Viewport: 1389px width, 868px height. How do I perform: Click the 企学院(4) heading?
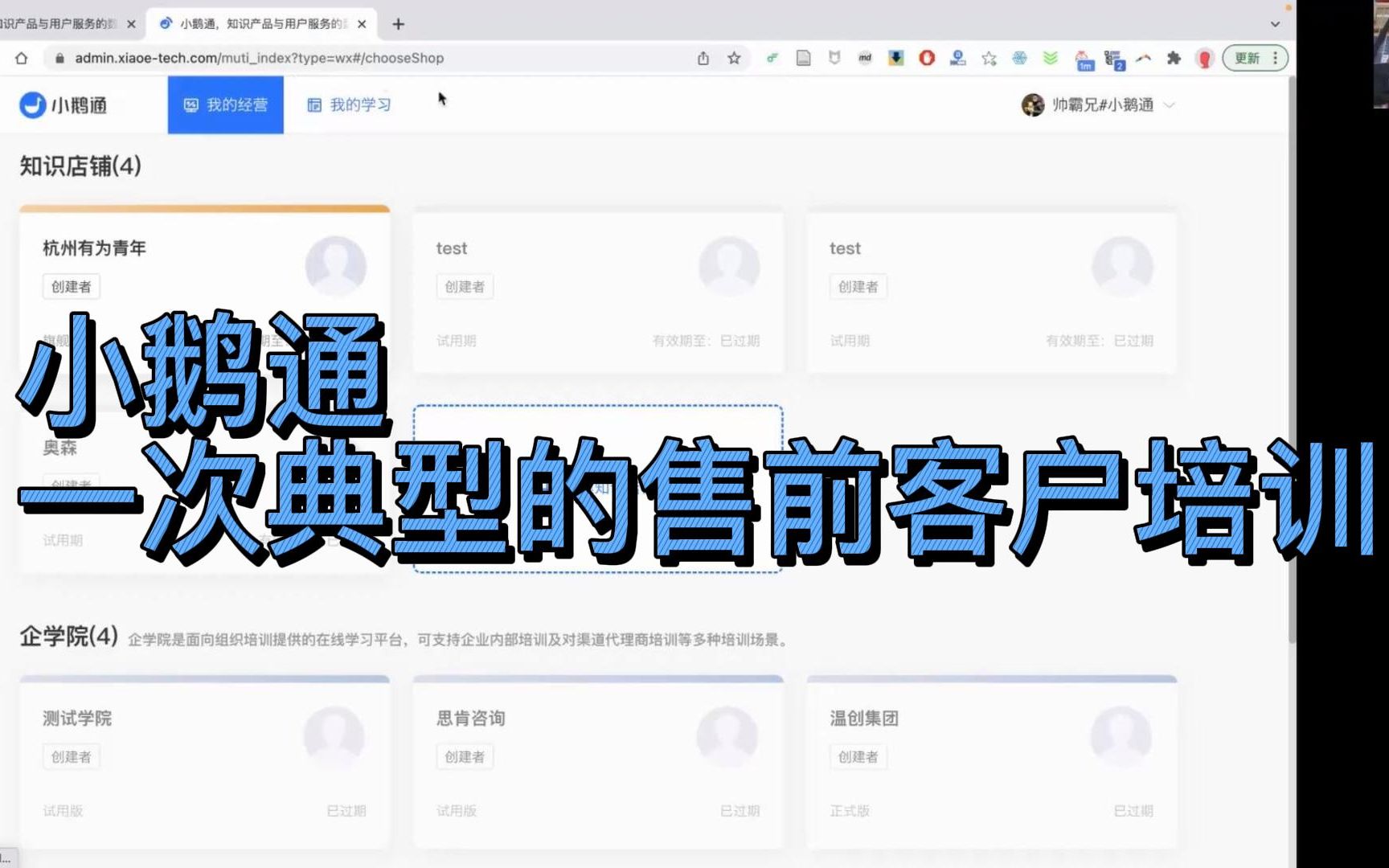point(69,637)
